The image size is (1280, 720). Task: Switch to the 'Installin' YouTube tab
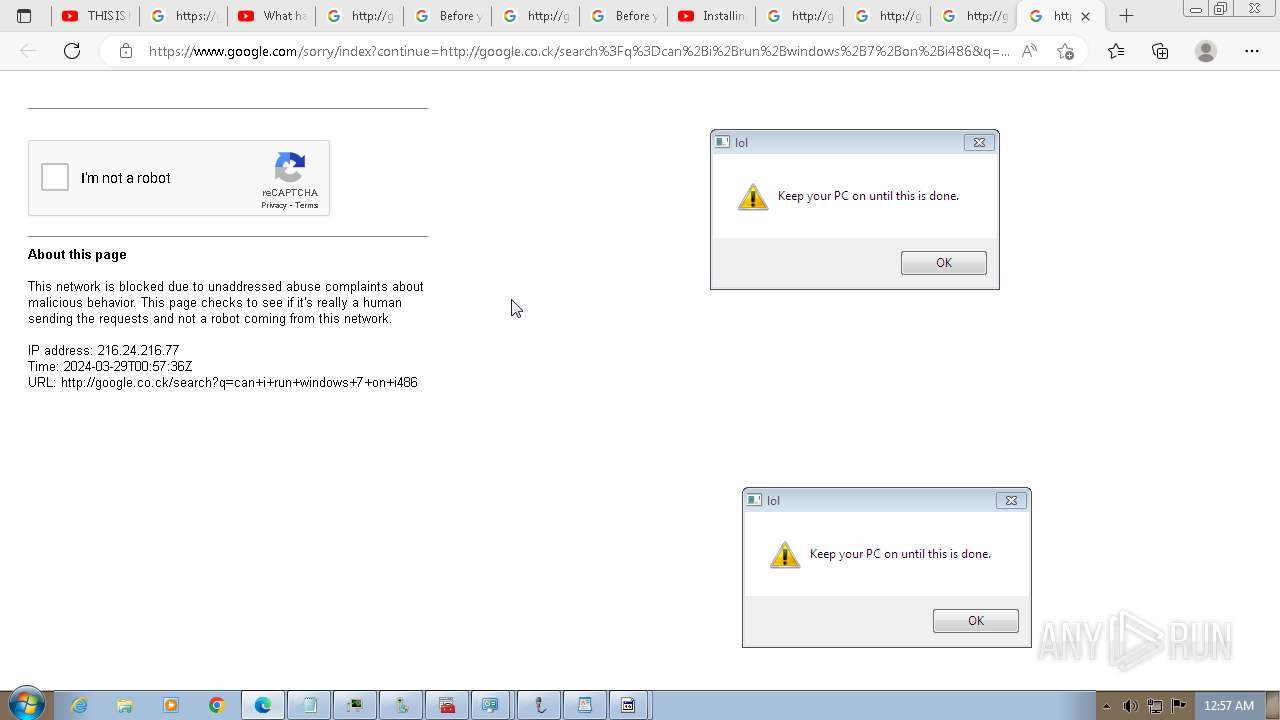pyautogui.click(x=711, y=16)
